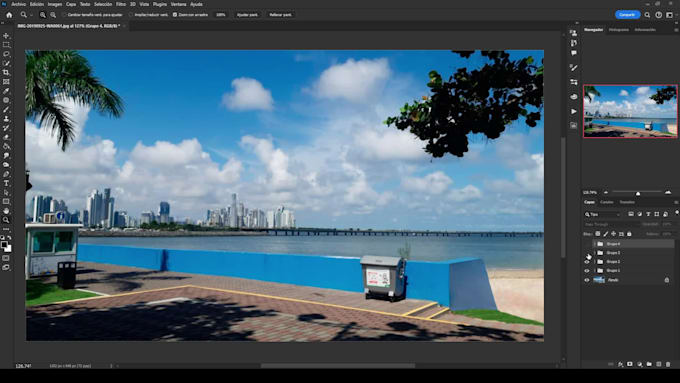Toggle 'Zoom con arrastre' checkbox

point(175,15)
